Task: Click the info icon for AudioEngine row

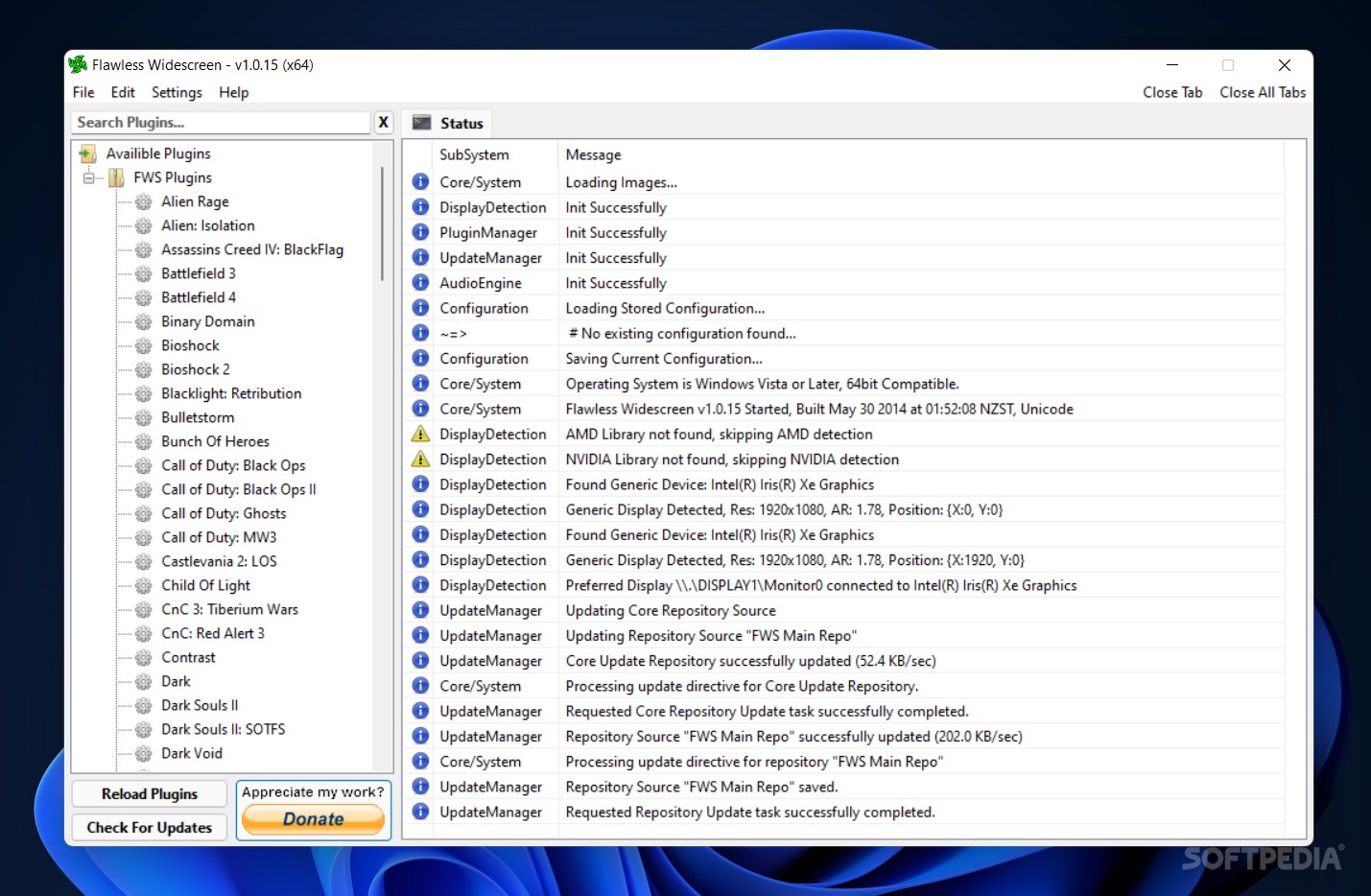Action: [420, 282]
